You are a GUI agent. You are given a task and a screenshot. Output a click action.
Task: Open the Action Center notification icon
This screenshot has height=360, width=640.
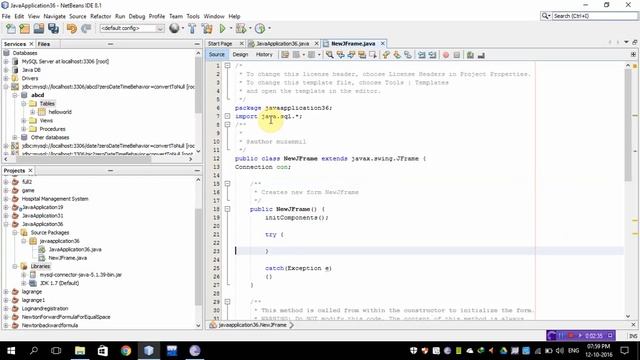[x=624, y=350]
